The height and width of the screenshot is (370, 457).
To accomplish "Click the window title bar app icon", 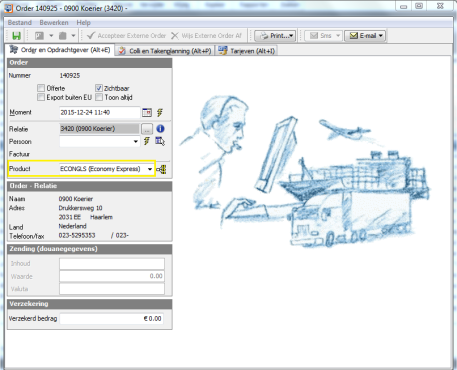I will tap(8, 8).
